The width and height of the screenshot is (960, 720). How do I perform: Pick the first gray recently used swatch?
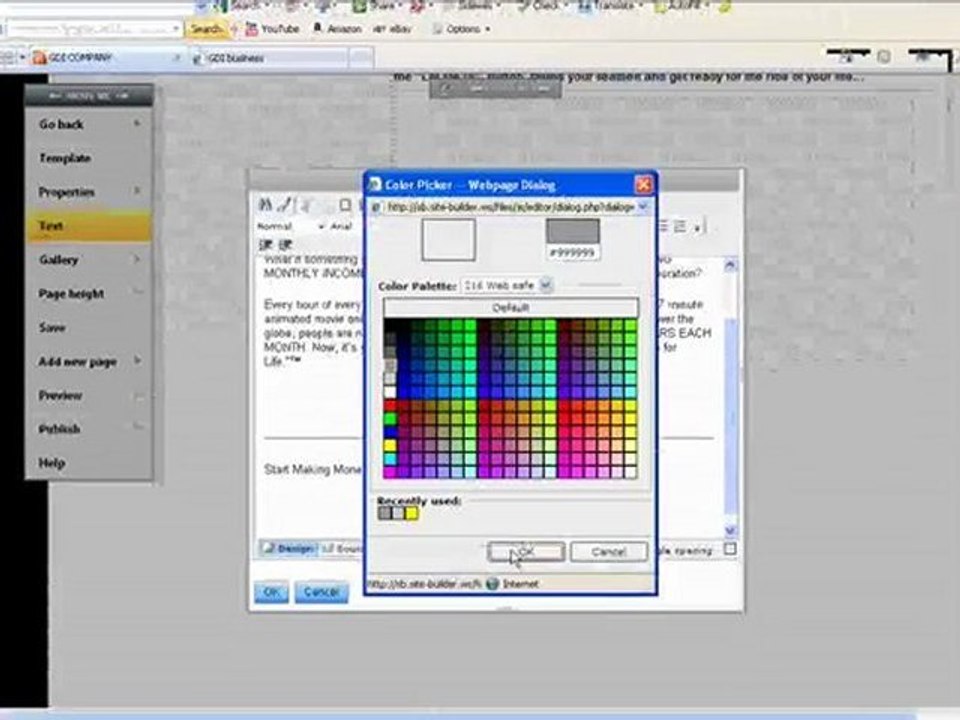click(x=384, y=513)
